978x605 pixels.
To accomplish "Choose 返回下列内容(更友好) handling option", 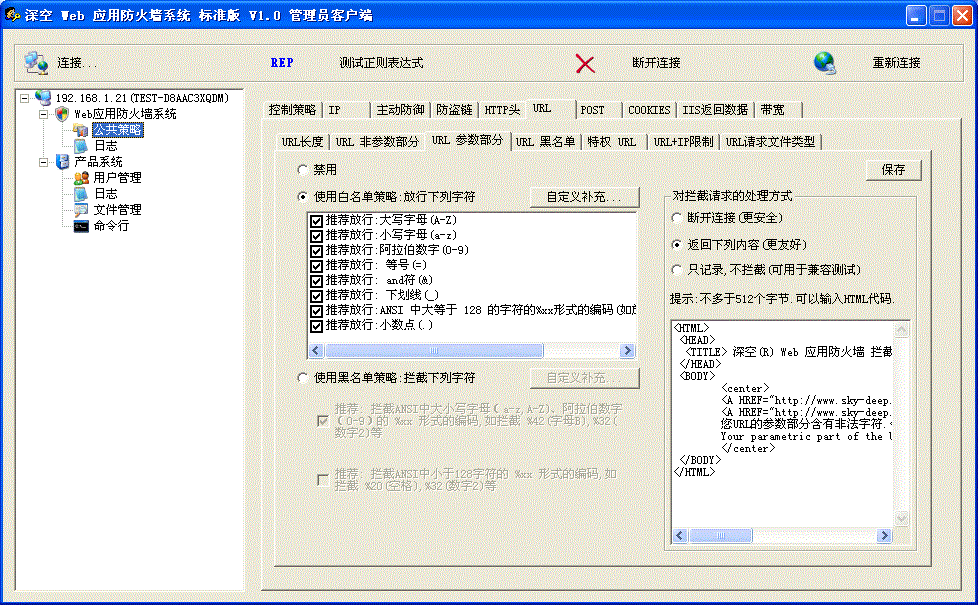I will pyautogui.click(x=676, y=244).
